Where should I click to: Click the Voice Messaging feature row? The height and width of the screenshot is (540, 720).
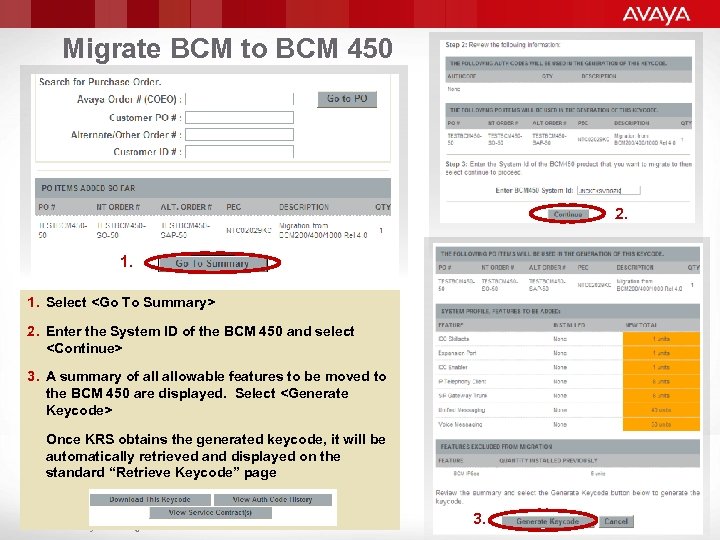(568, 425)
